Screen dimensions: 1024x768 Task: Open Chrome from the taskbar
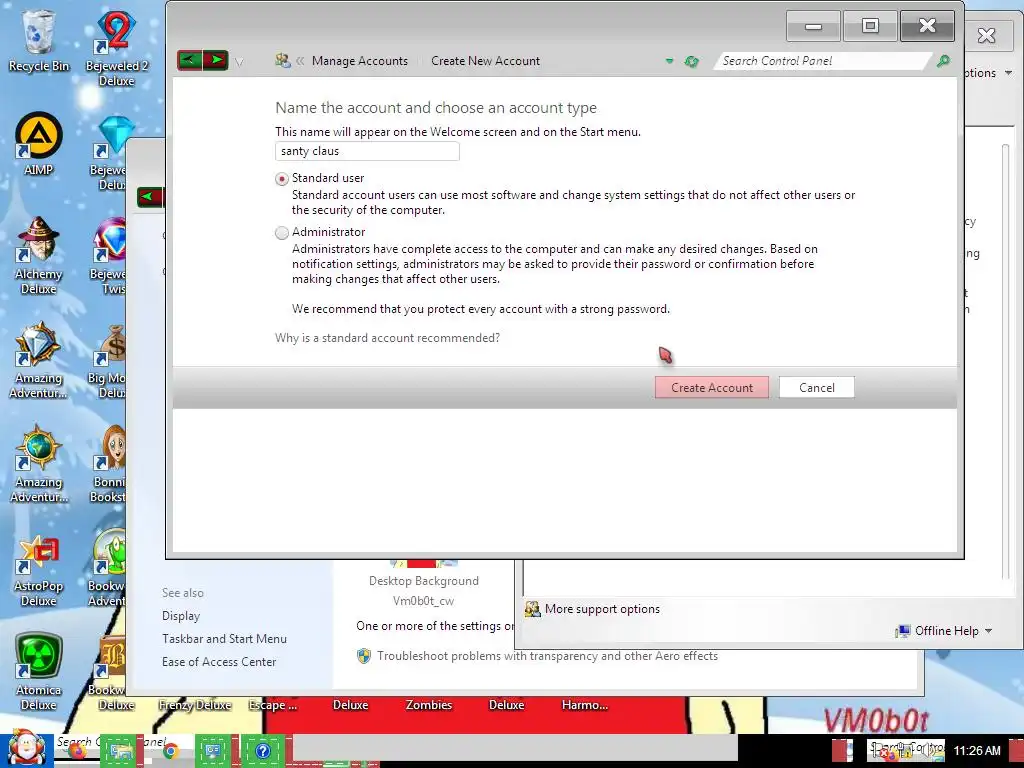(x=170, y=751)
